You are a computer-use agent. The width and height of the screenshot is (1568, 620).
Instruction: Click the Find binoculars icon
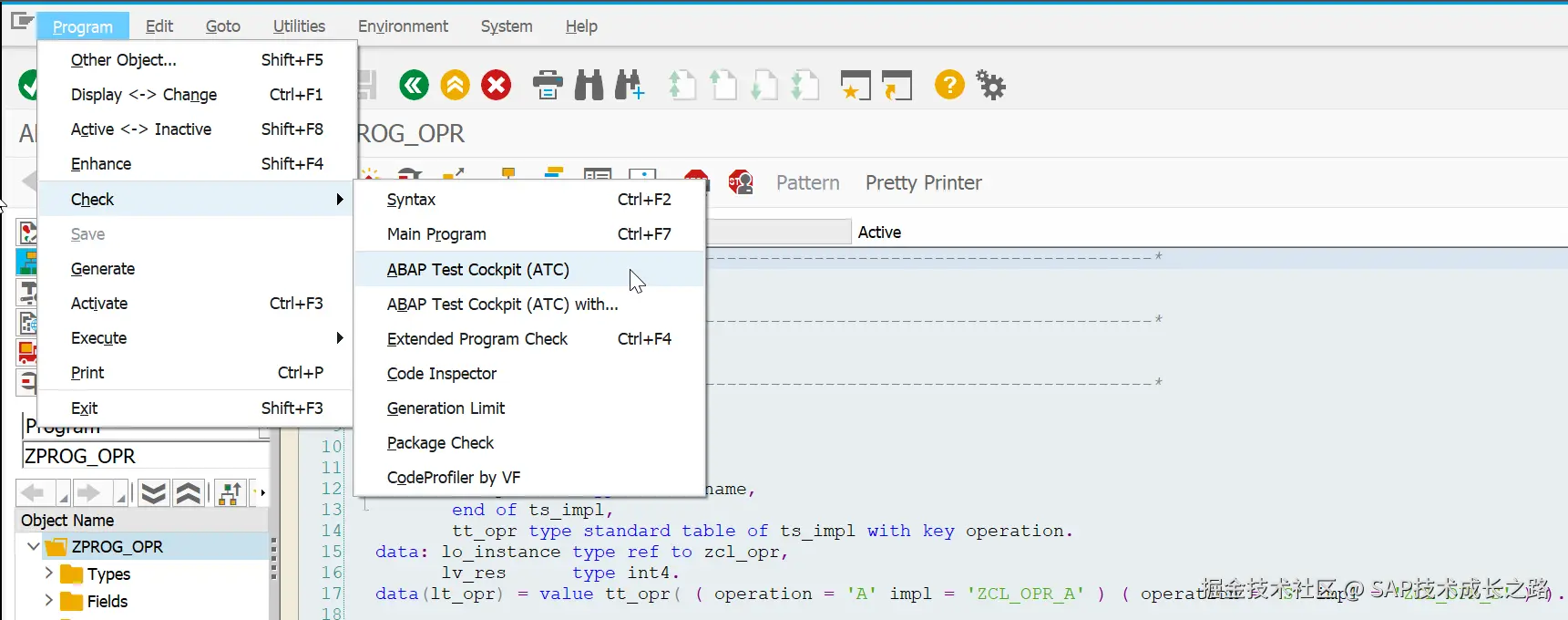[x=589, y=86]
